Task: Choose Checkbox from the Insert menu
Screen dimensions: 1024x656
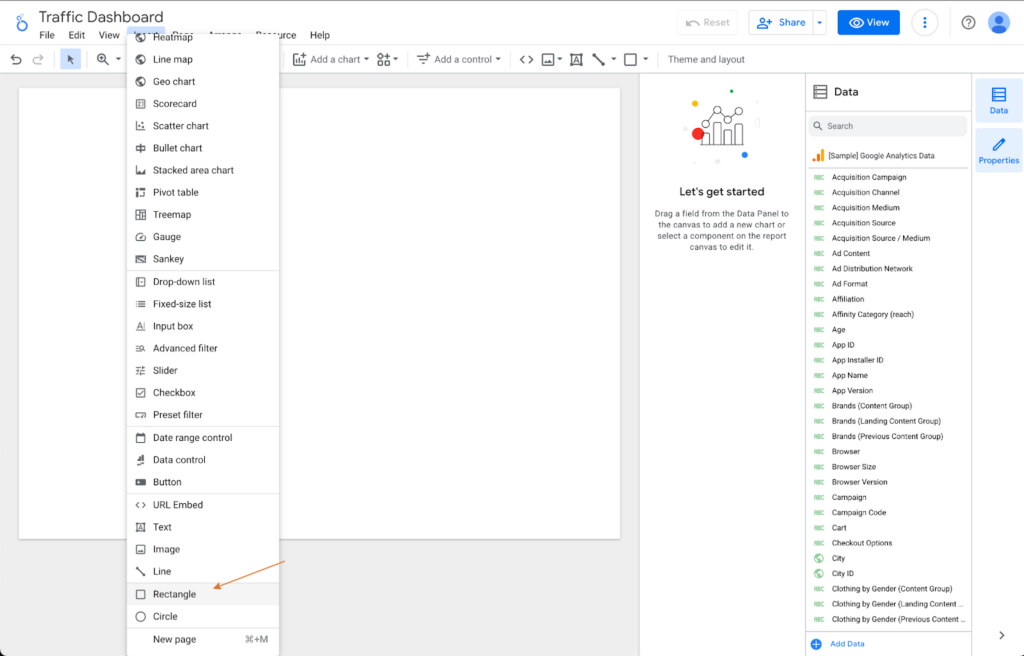Action: click(x=203, y=392)
